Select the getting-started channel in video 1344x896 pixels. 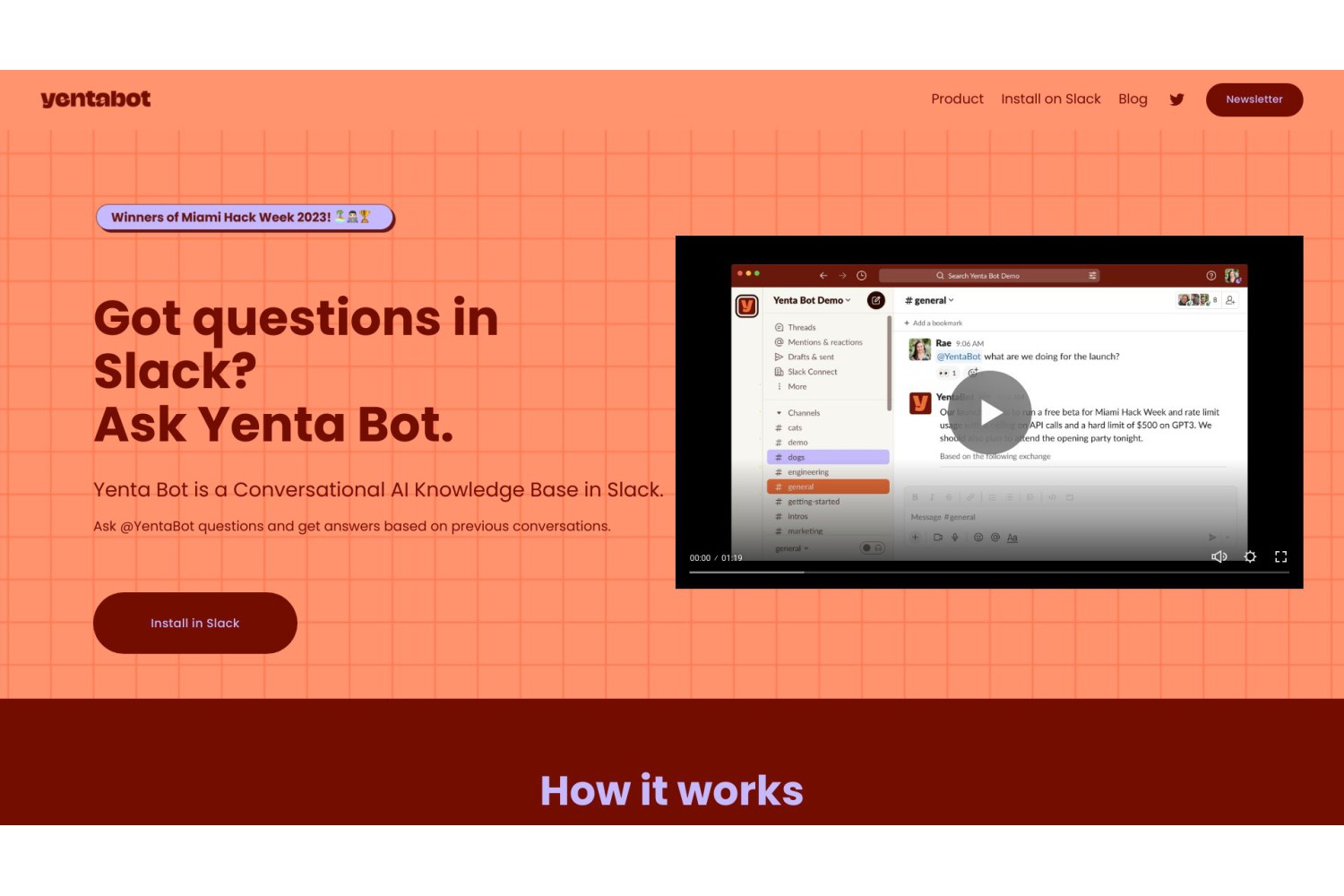[806, 502]
